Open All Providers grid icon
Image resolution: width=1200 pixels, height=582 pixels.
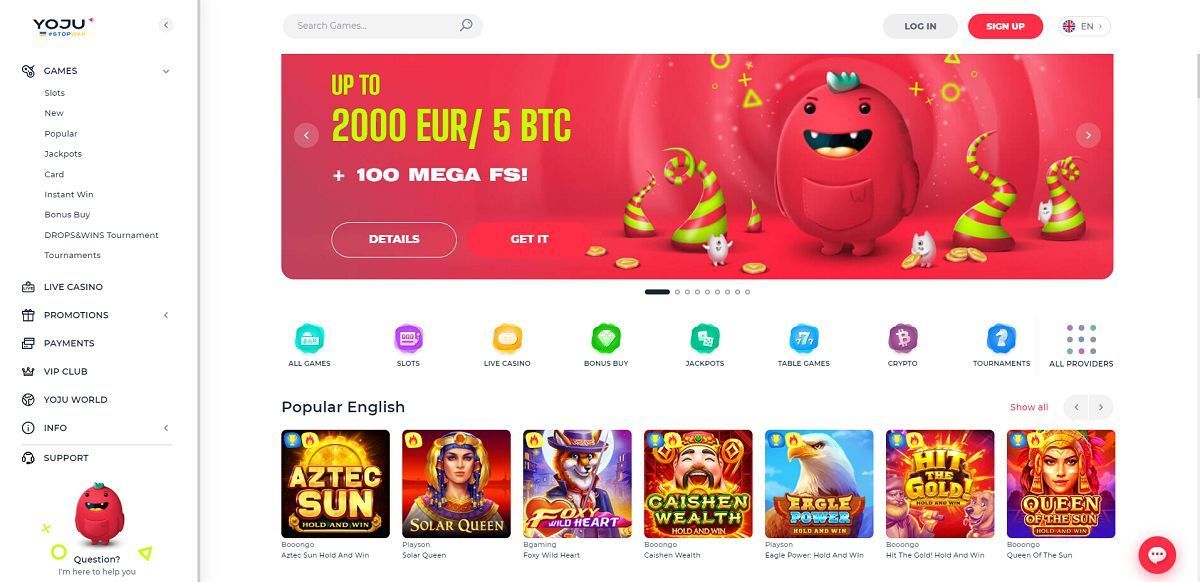(1081, 339)
